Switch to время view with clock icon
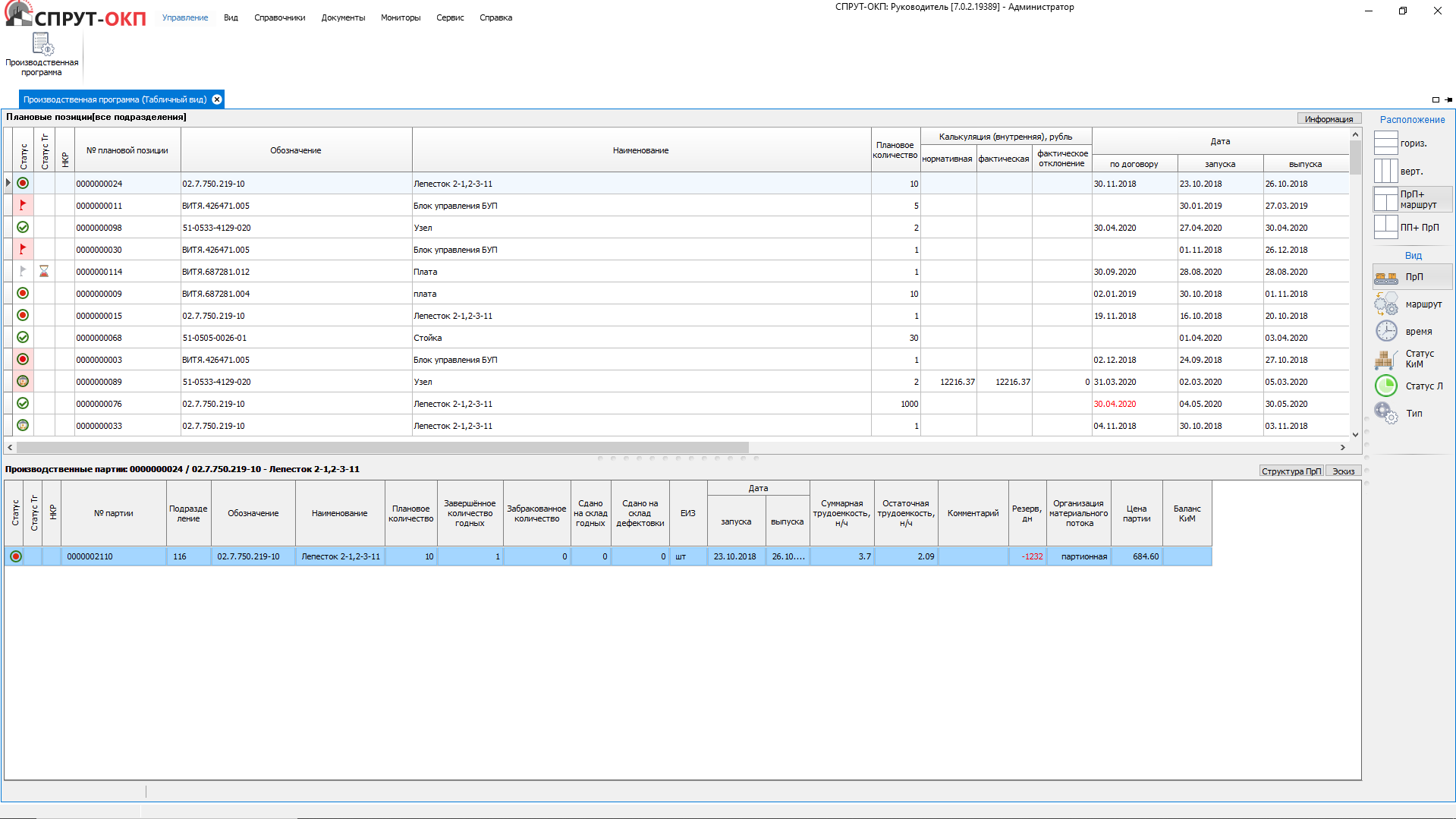 pos(1386,332)
